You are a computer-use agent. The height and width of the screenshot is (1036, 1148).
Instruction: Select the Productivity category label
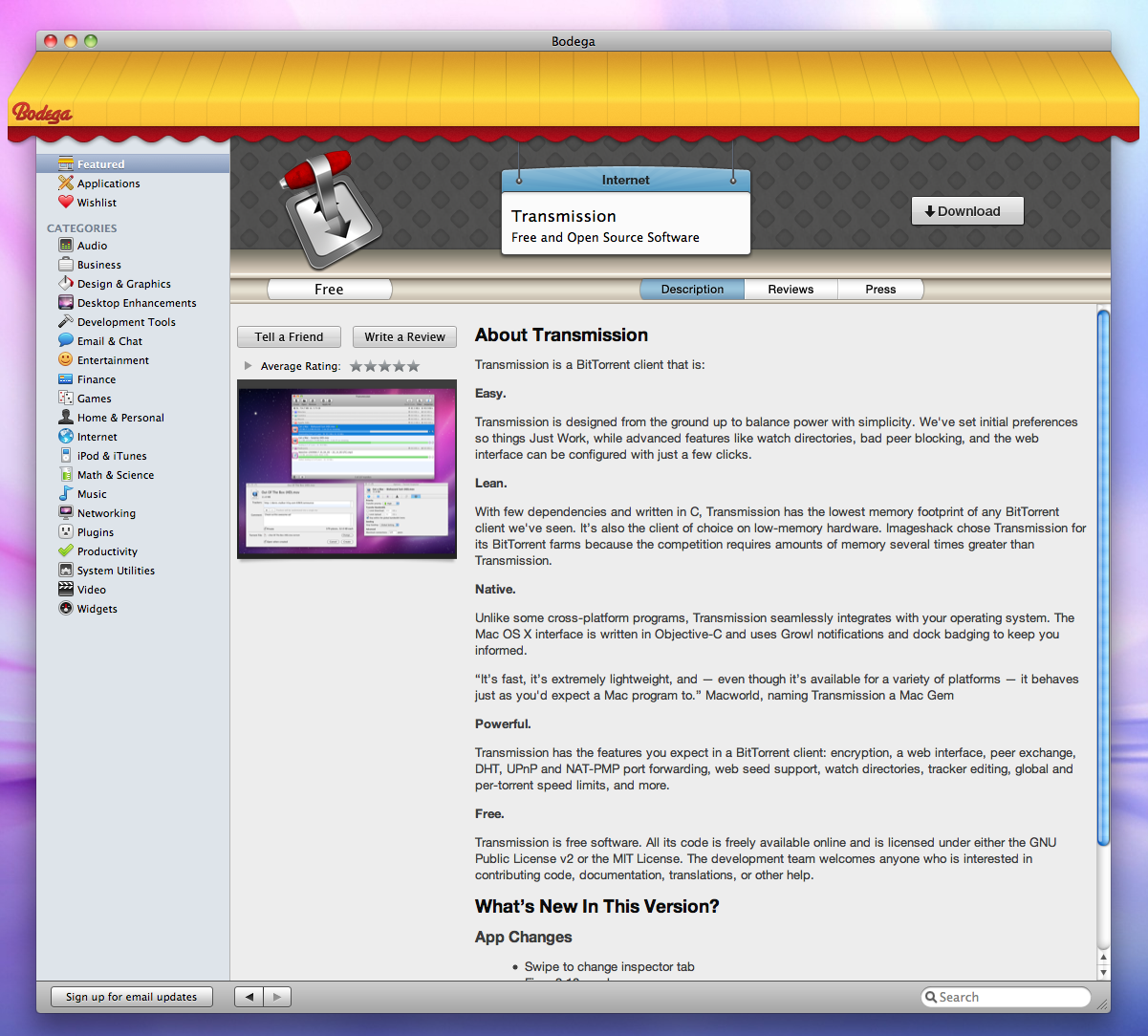pyautogui.click(x=107, y=551)
